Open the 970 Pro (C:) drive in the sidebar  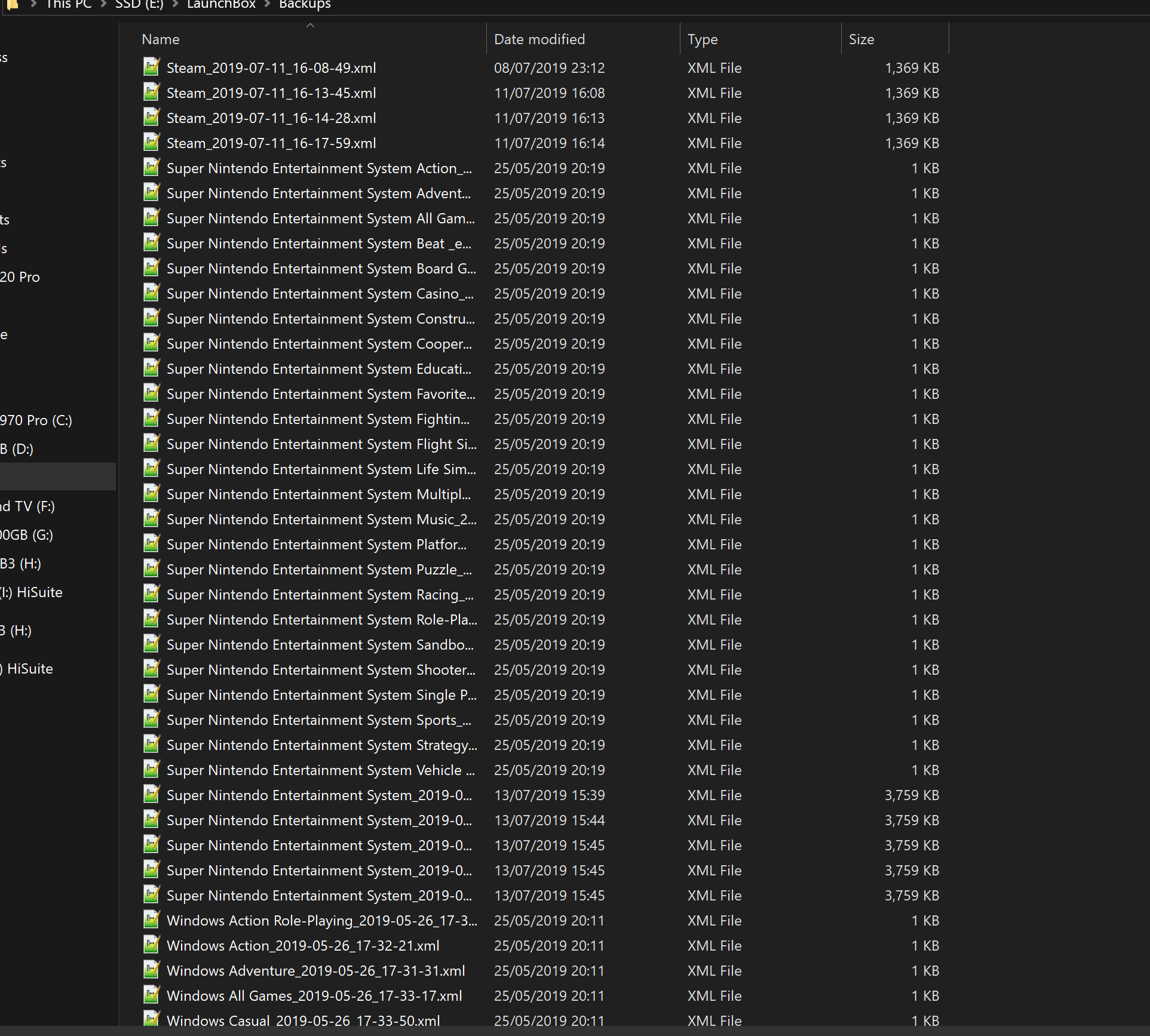coord(36,420)
